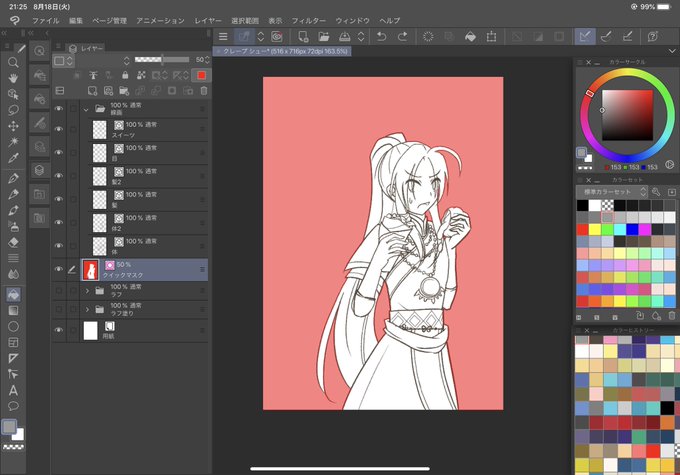Open the アニメーション menu
Image resolution: width=680 pixels, height=475 pixels.
click(160, 20)
